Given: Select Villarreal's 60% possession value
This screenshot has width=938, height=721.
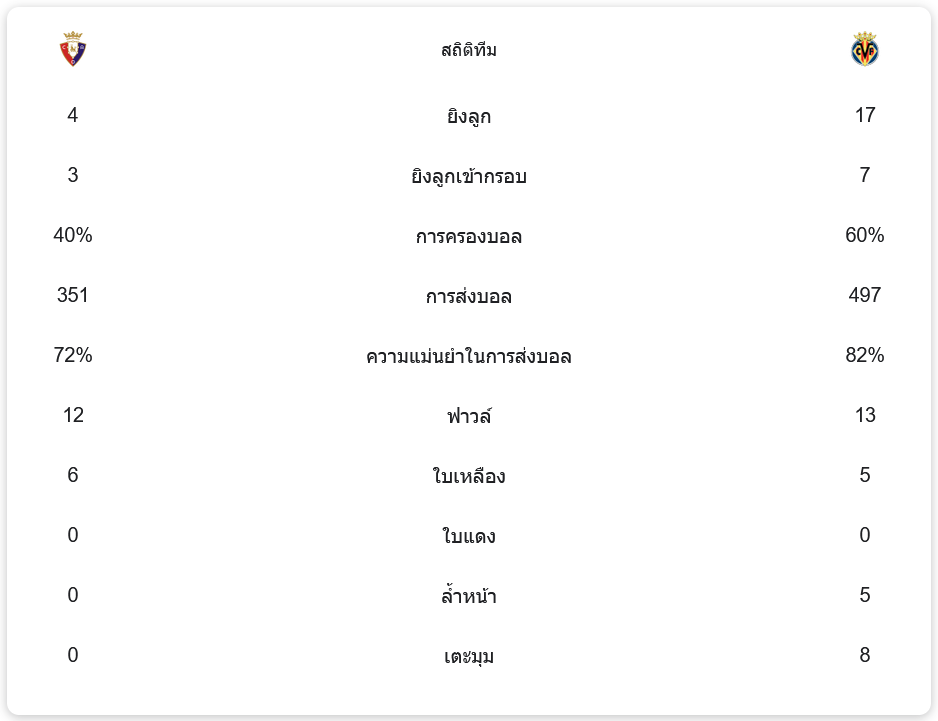Looking at the screenshot, I should pos(865,235).
